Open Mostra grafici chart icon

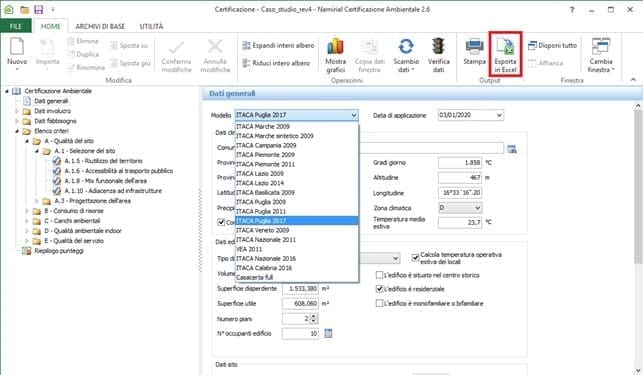pyautogui.click(x=335, y=46)
